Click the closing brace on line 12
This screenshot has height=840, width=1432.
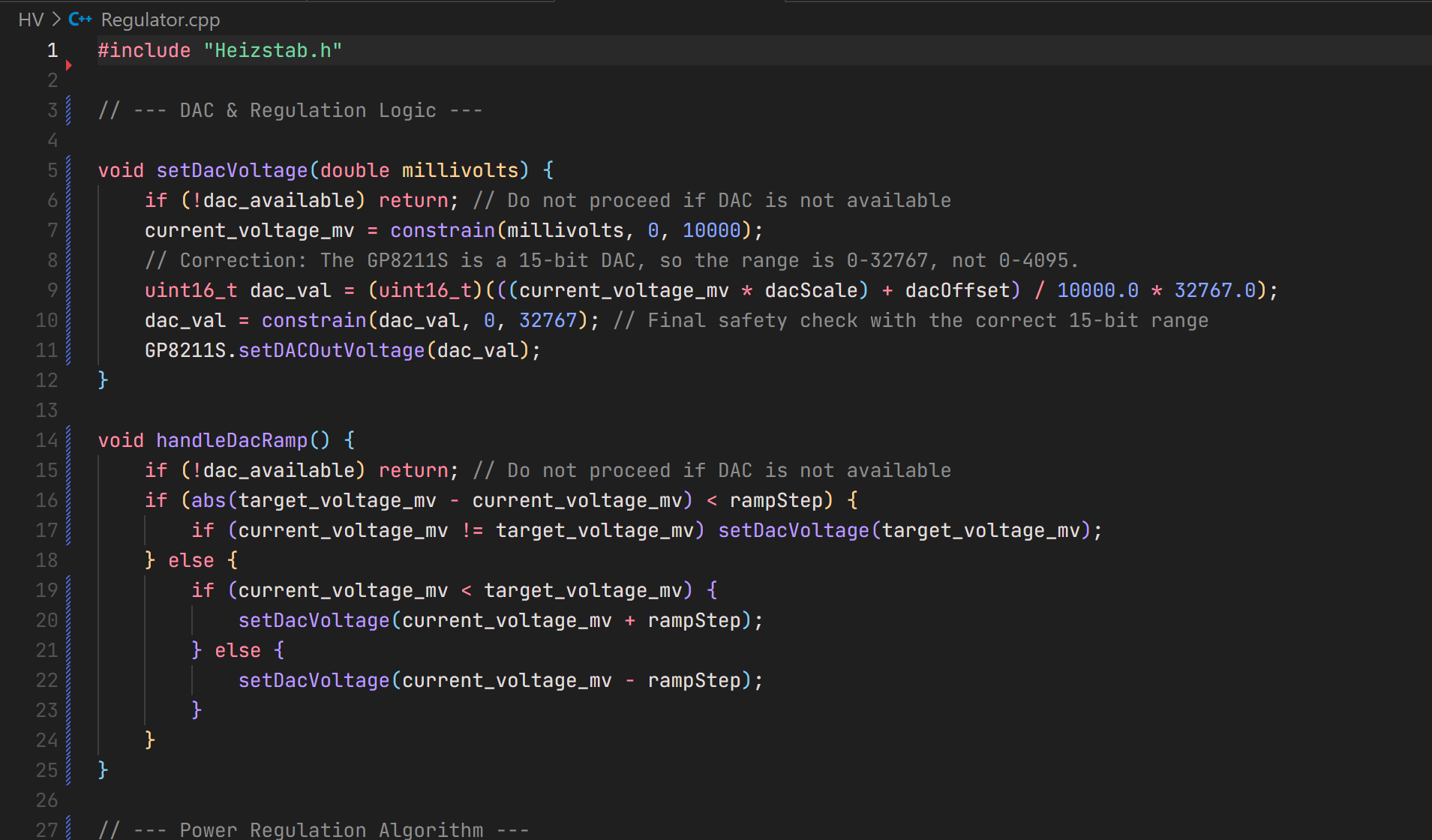pos(103,380)
